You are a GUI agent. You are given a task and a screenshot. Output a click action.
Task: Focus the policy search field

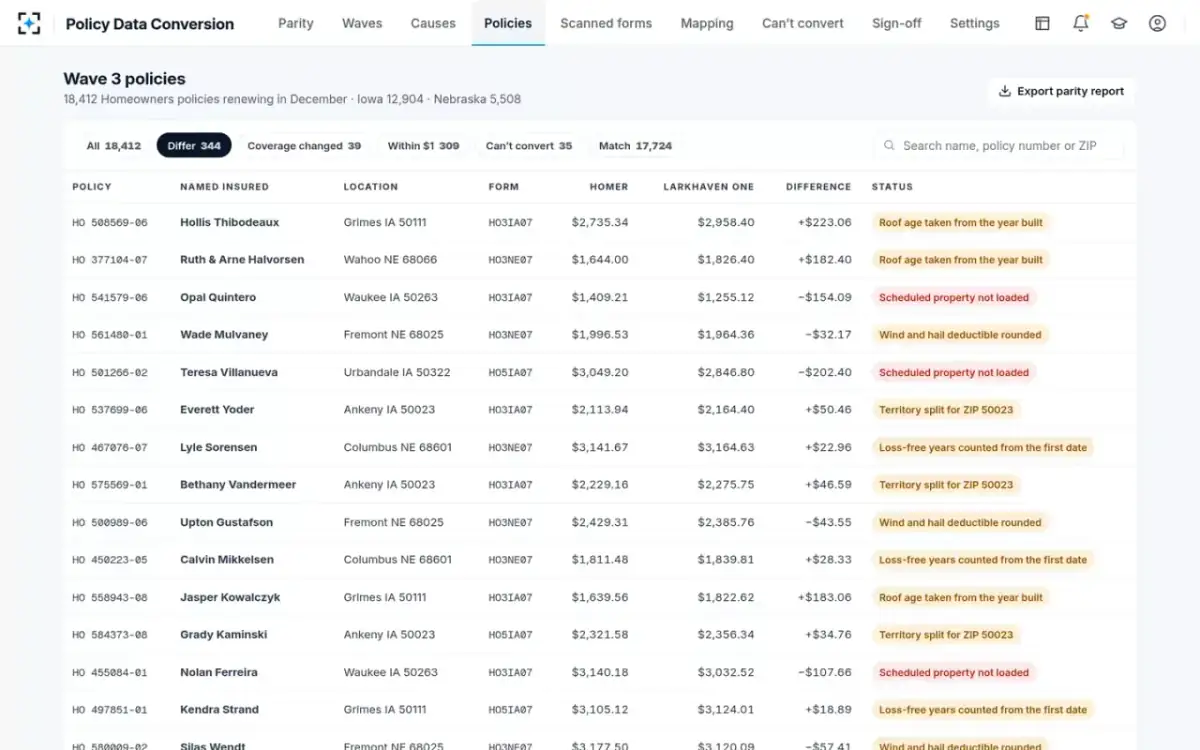(999, 146)
